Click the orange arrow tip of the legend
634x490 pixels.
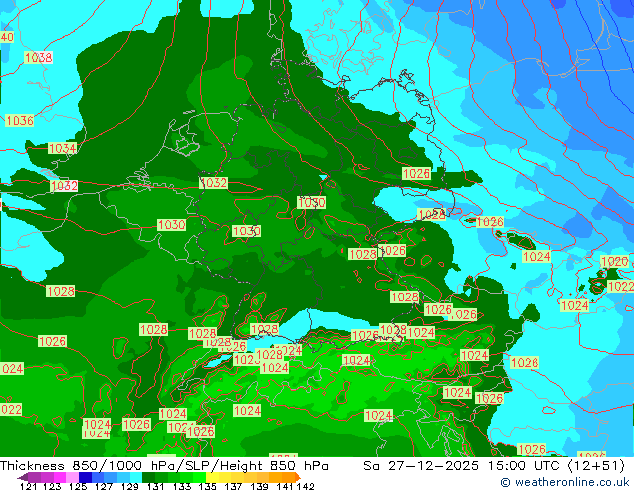coord(298,477)
